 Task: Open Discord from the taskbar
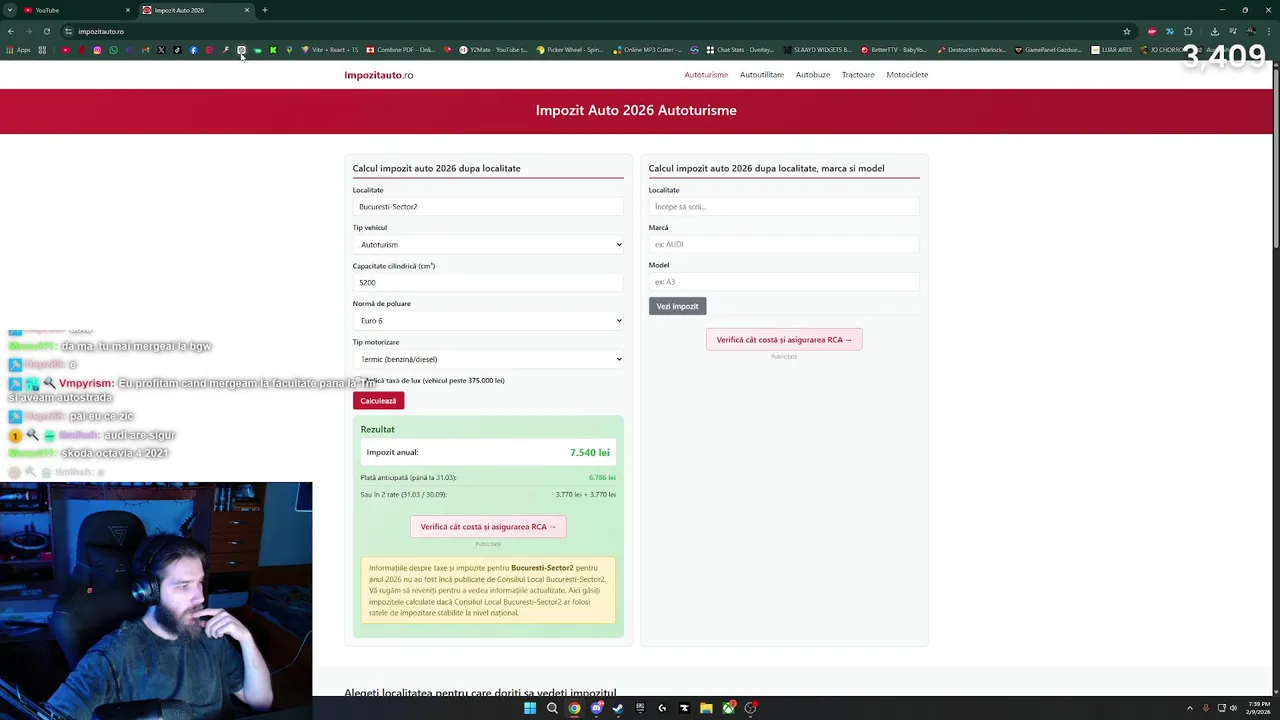tap(596, 708)
